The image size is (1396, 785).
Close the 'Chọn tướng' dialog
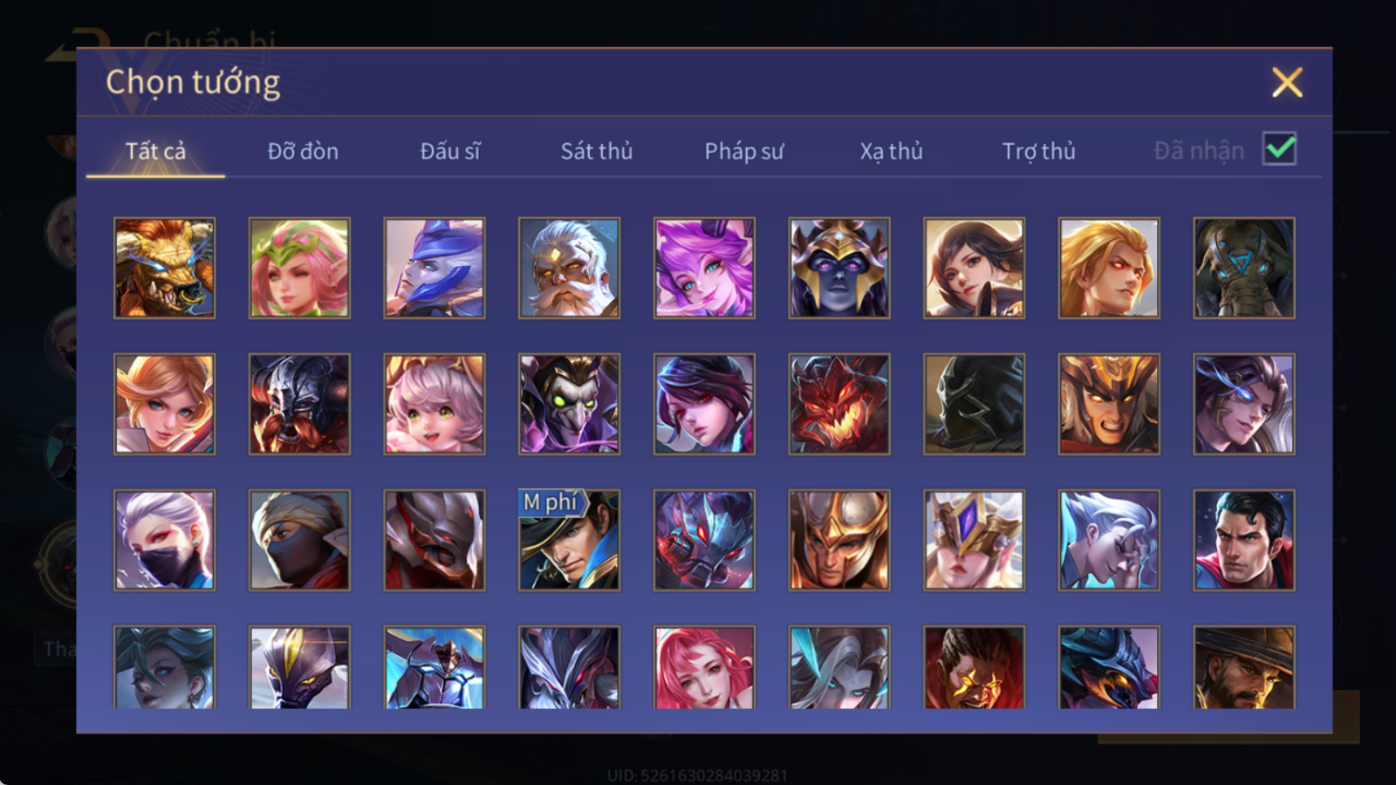1287,82
